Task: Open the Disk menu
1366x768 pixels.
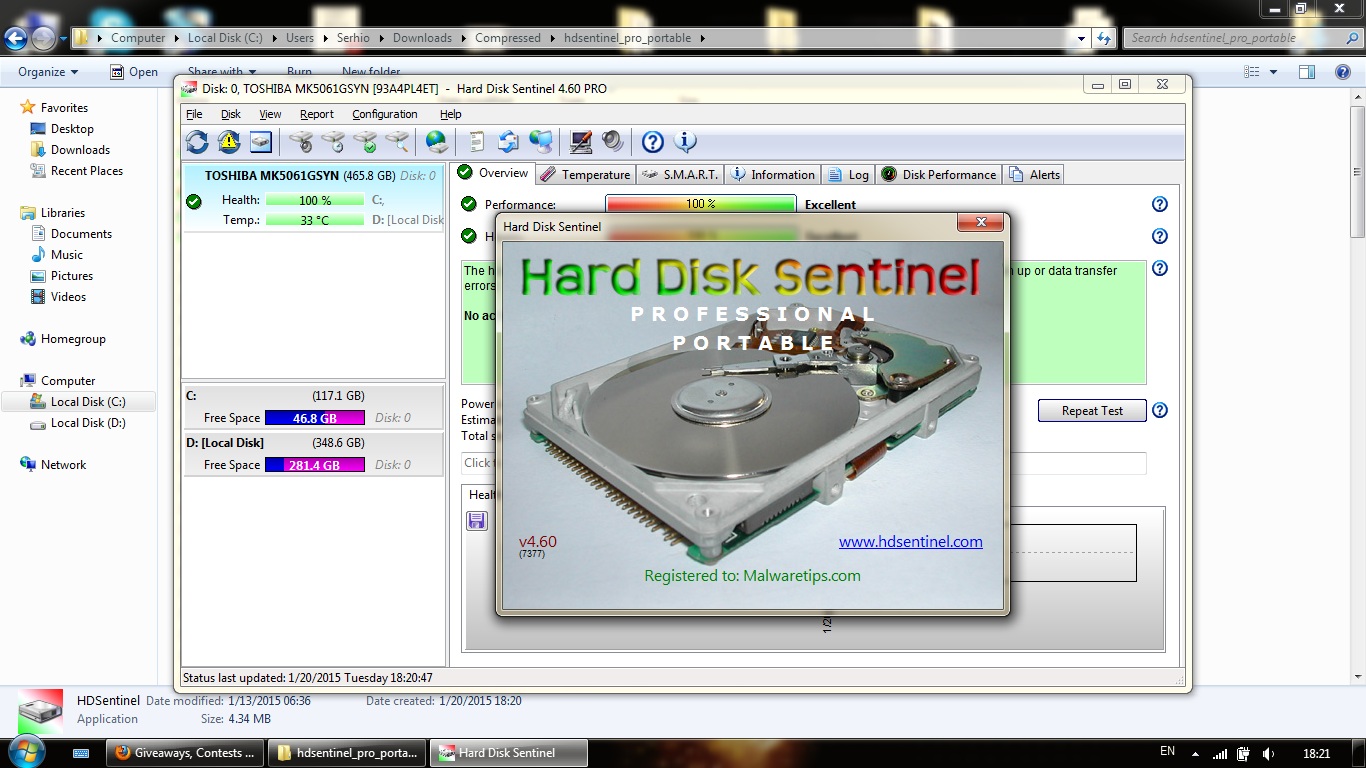Action: tap(231, 114)
